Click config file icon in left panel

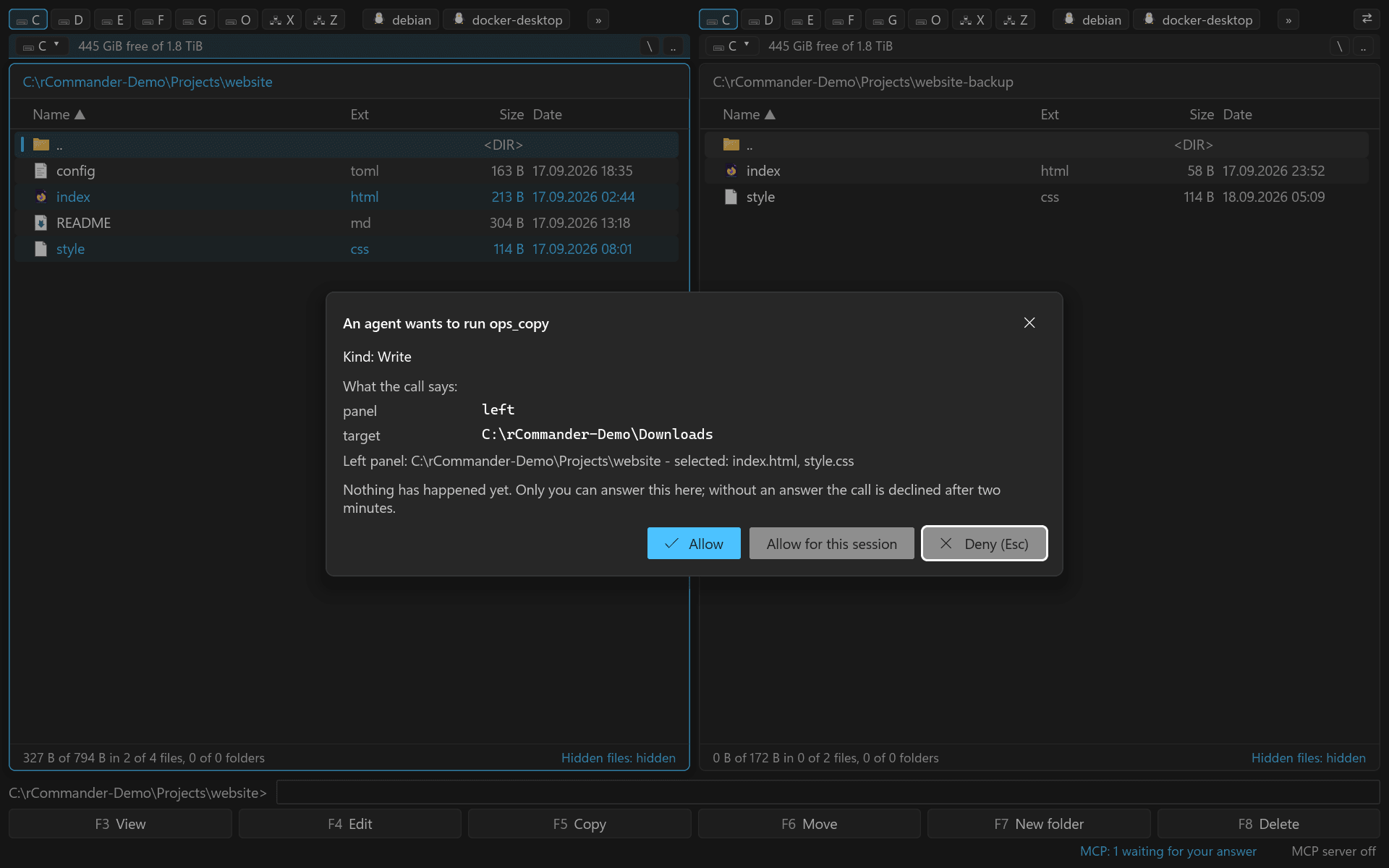click(41, 171)
